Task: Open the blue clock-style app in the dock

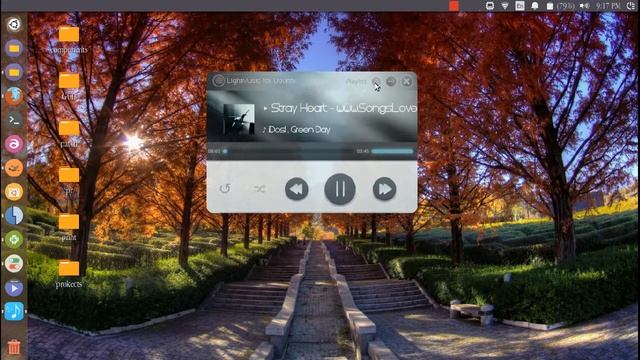Action: click(x=14, y=216)
